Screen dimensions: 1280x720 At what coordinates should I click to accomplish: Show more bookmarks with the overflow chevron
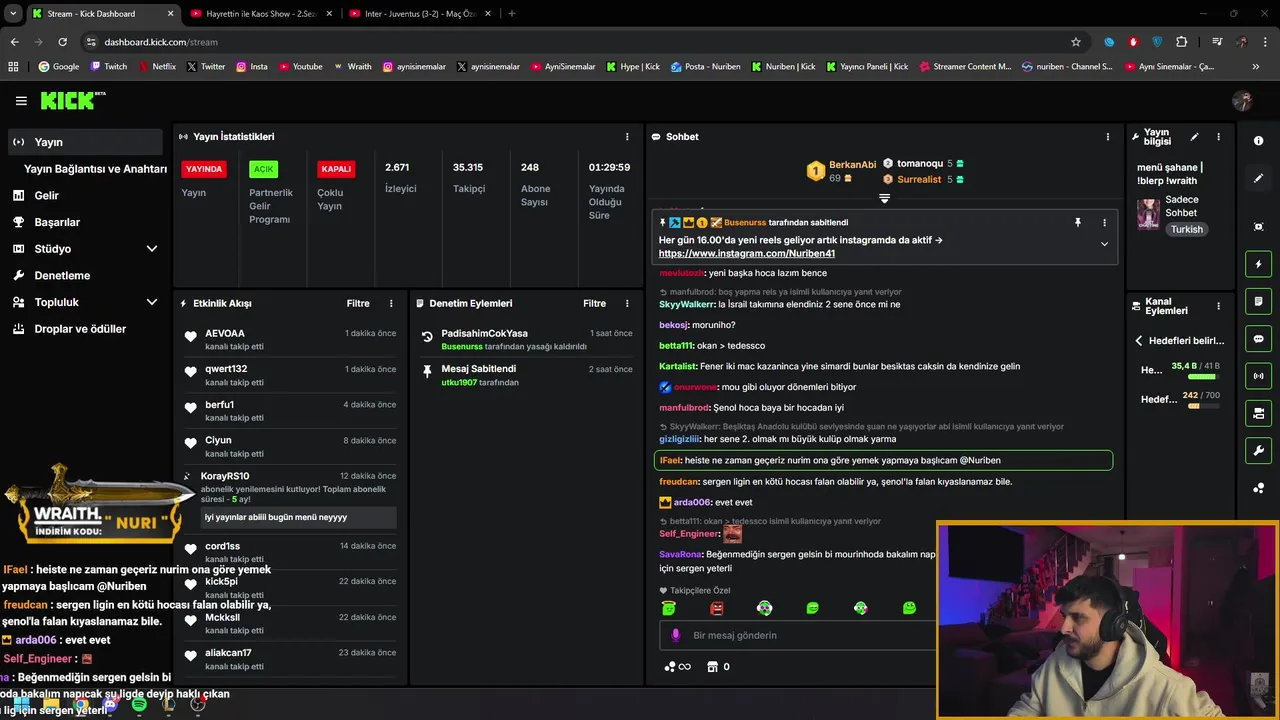coord(1256,67)
